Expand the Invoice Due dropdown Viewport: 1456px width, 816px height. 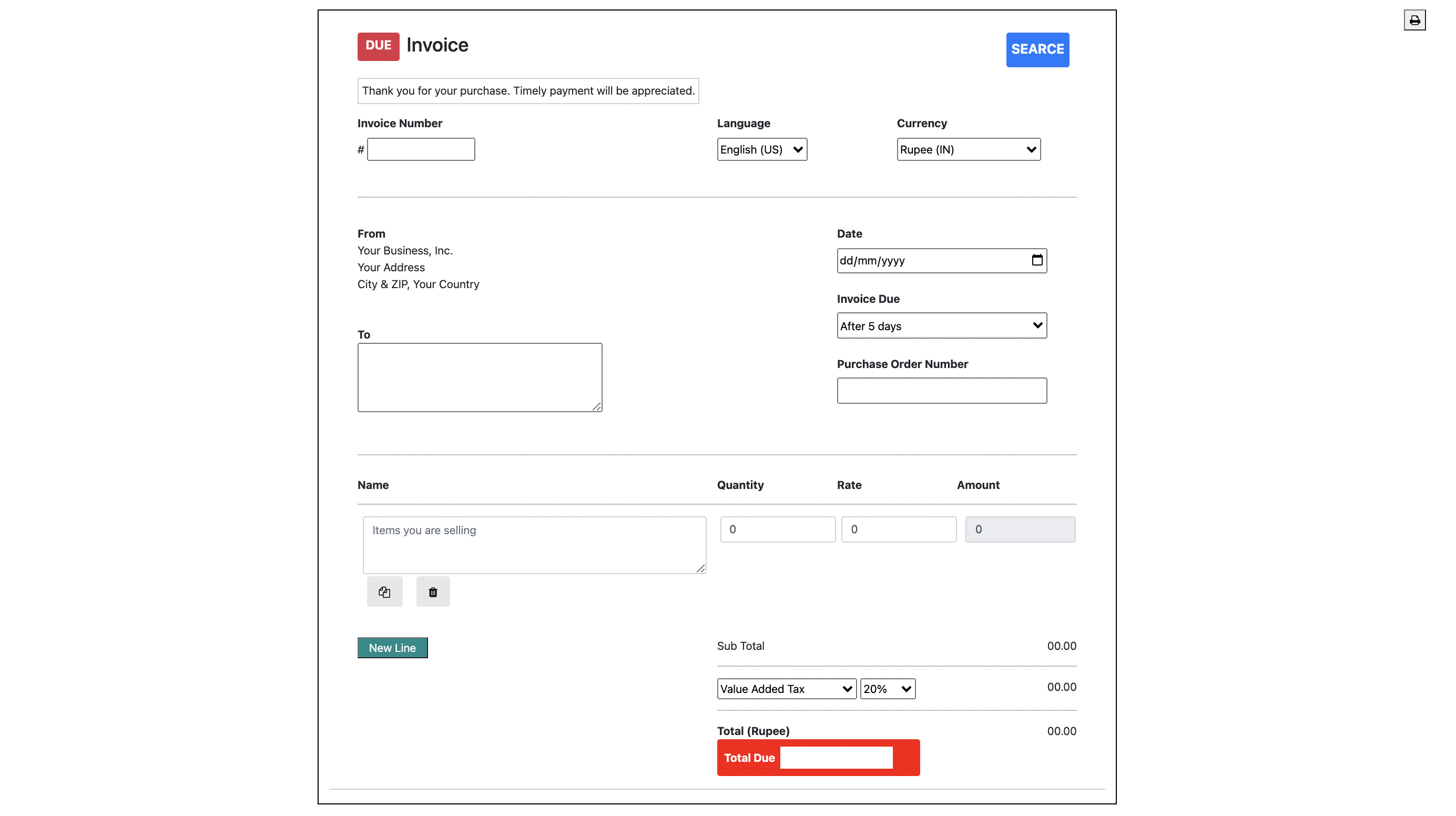(x=942, y=325)
